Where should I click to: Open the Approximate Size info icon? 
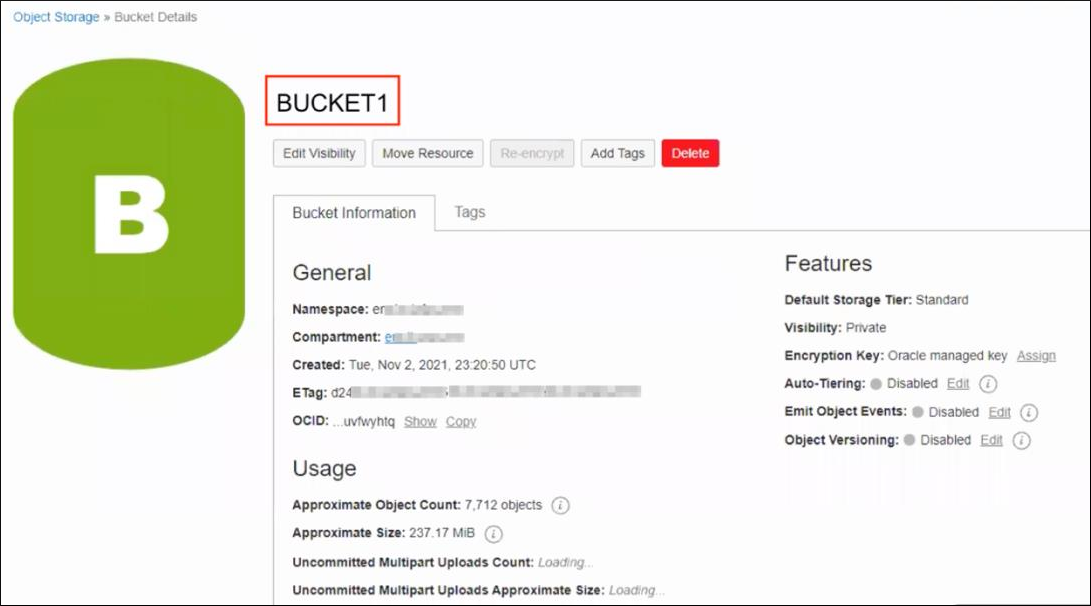pos(493,534)
